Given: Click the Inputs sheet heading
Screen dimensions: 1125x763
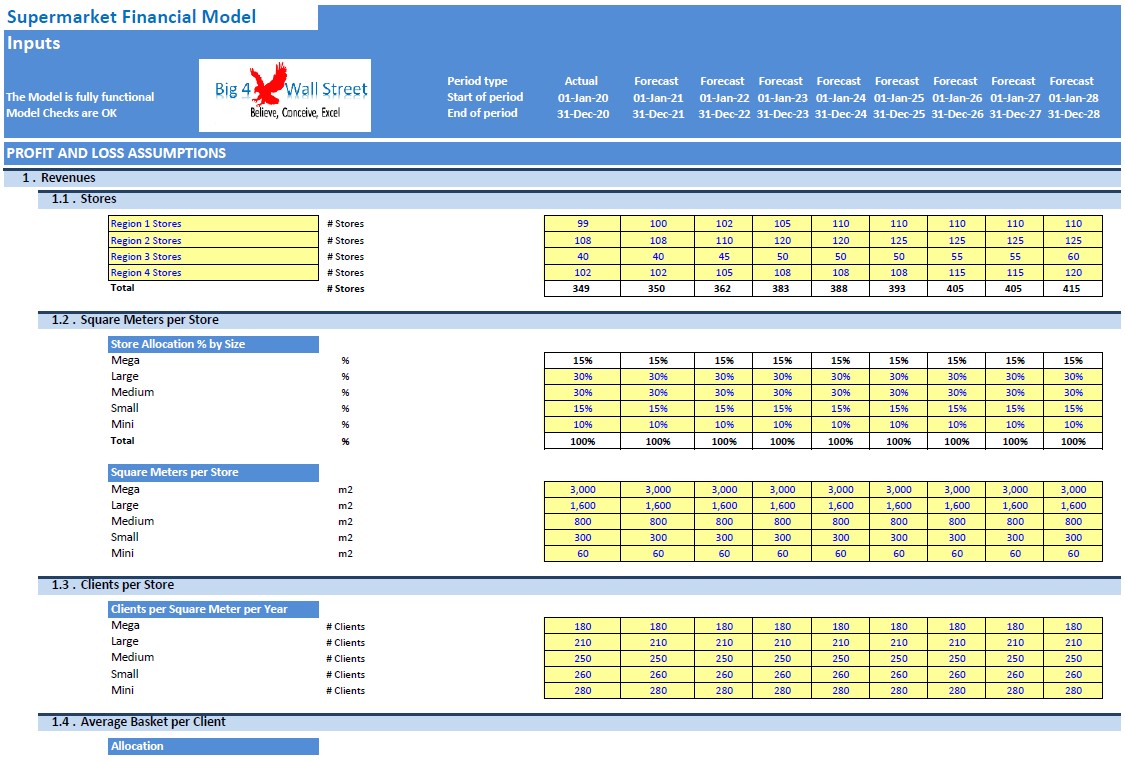Looking at the screenshot, I should pyautogui.click(x=33, y=43).
